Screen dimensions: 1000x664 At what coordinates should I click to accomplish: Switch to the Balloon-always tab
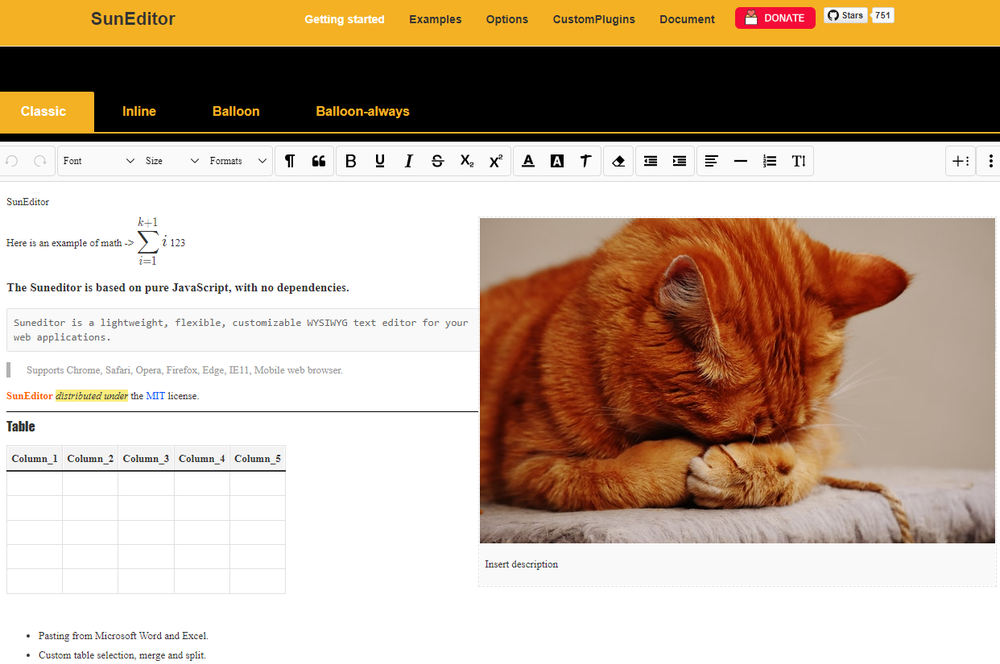point(362,112)
